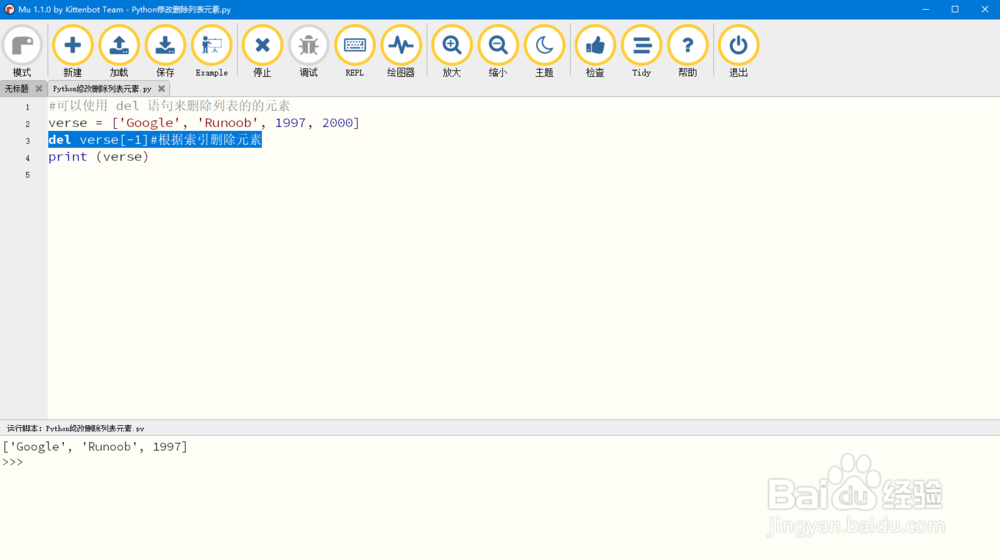The image size is (1000, 560).
Task: Open the Example browser
Action: click(212, 52)
